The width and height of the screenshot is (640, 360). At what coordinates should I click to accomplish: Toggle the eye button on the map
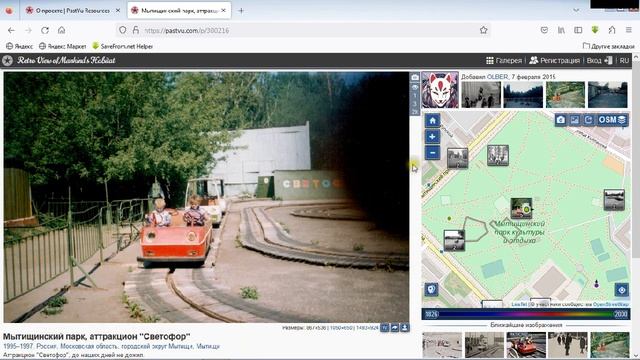click(x=622, y=290)
